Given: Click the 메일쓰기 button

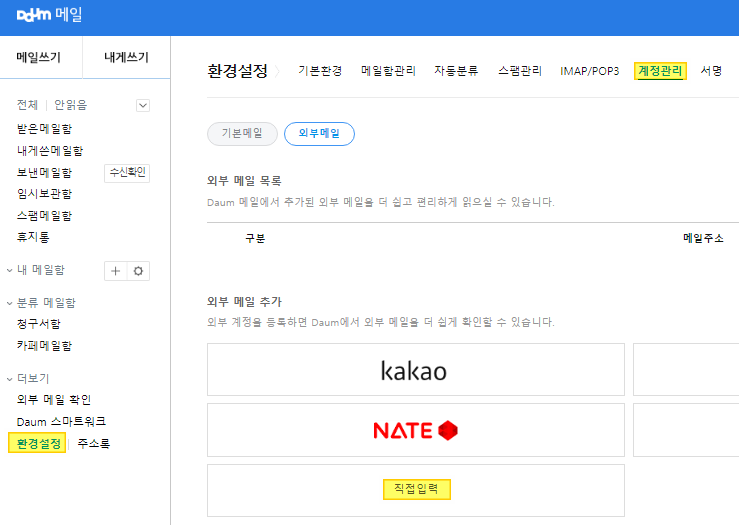Looking at the screenshot, I should pos(39,57).
